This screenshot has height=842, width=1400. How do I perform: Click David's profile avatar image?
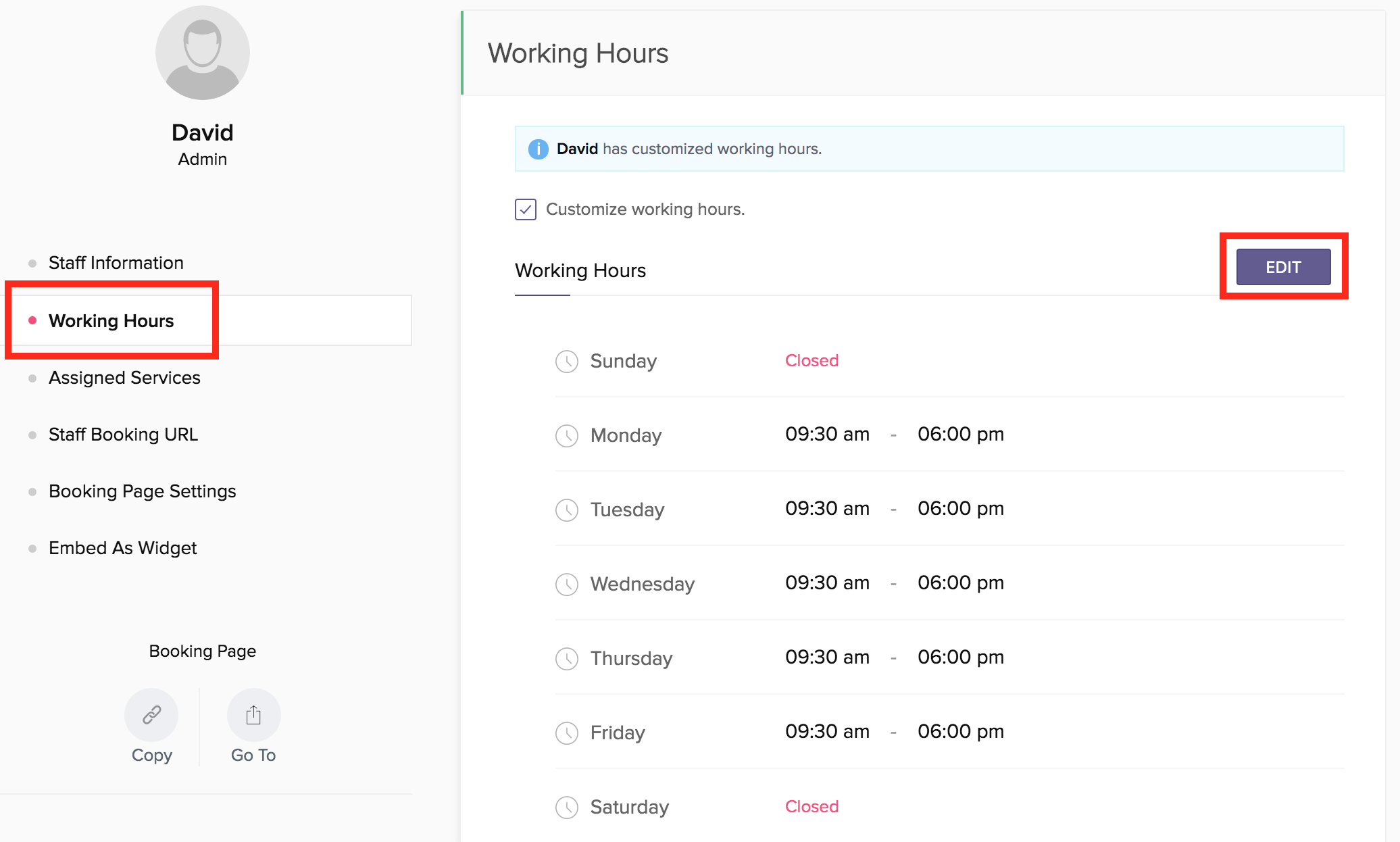(202, 53)
